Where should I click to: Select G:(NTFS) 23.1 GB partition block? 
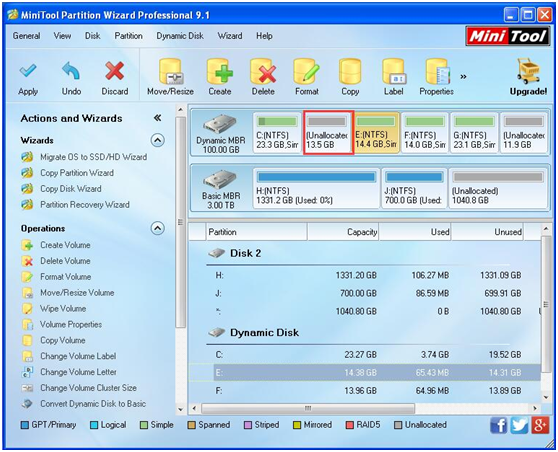point(474,133)
